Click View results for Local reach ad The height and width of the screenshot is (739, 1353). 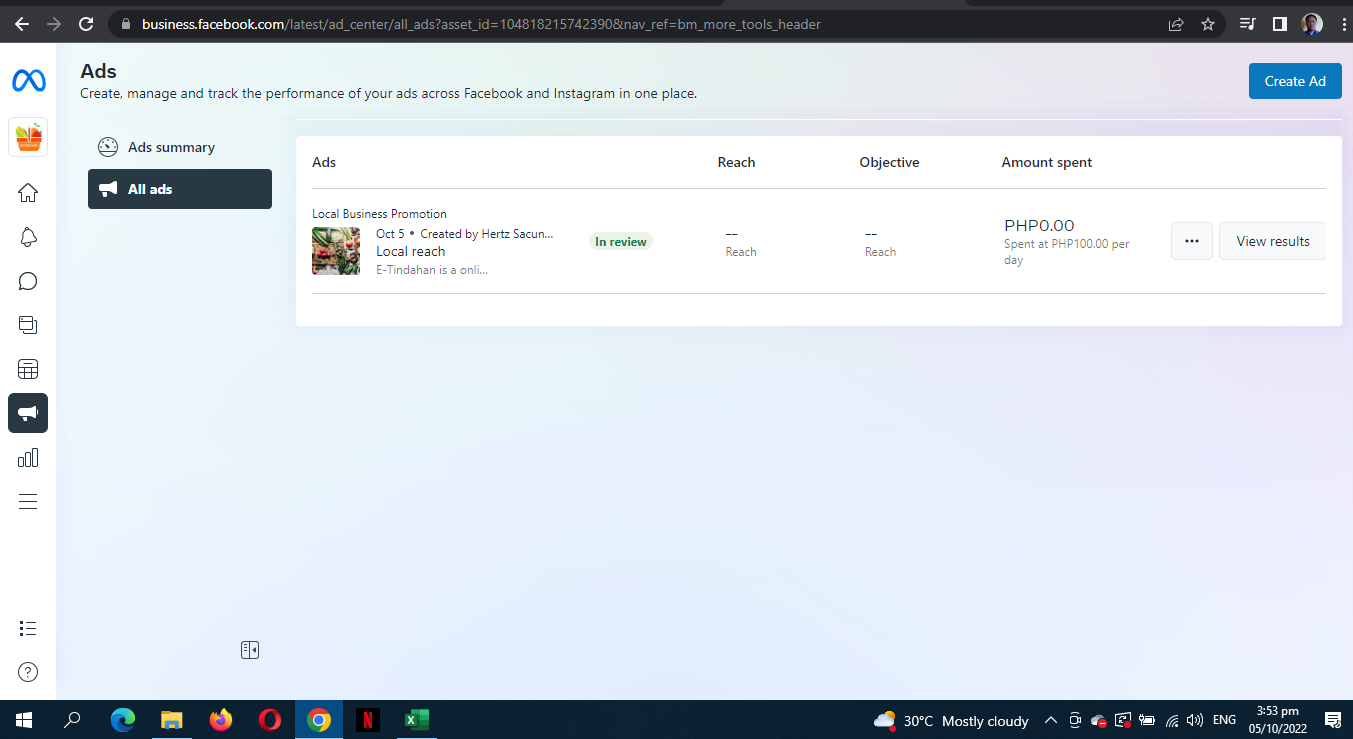point(1272,241)
